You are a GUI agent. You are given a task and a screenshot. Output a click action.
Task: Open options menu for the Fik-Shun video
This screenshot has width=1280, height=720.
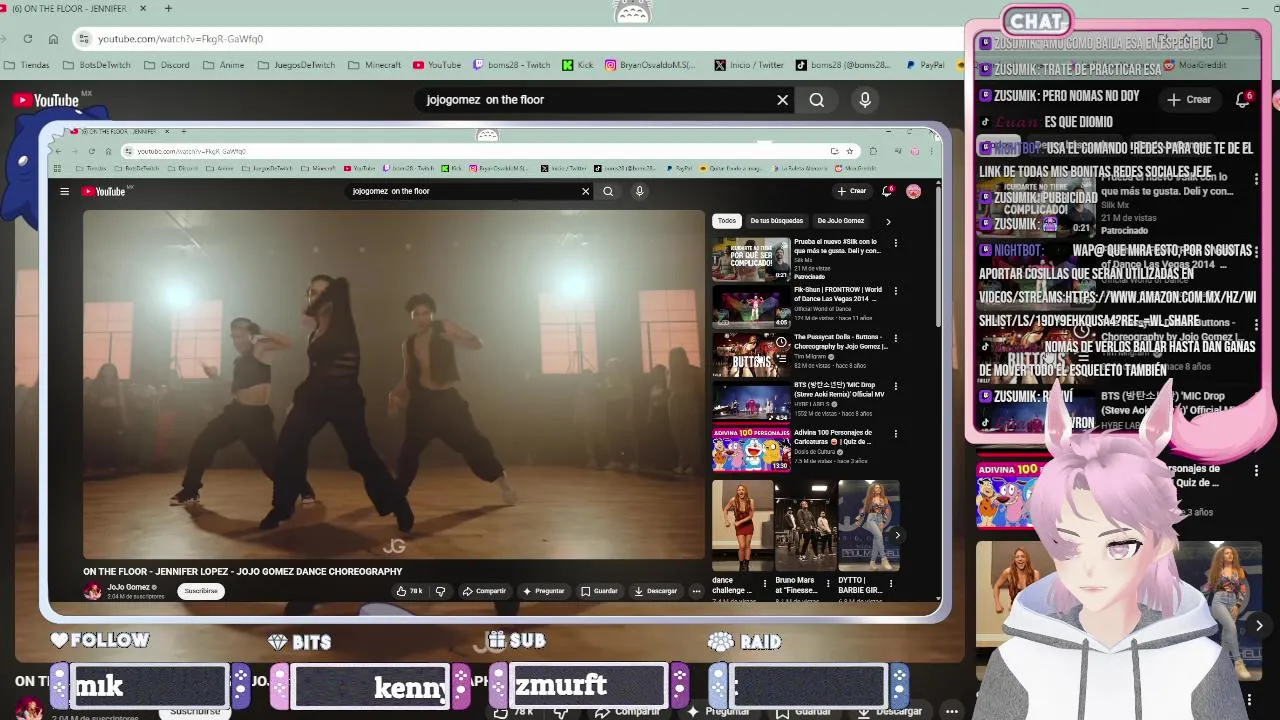click(895, 291)
